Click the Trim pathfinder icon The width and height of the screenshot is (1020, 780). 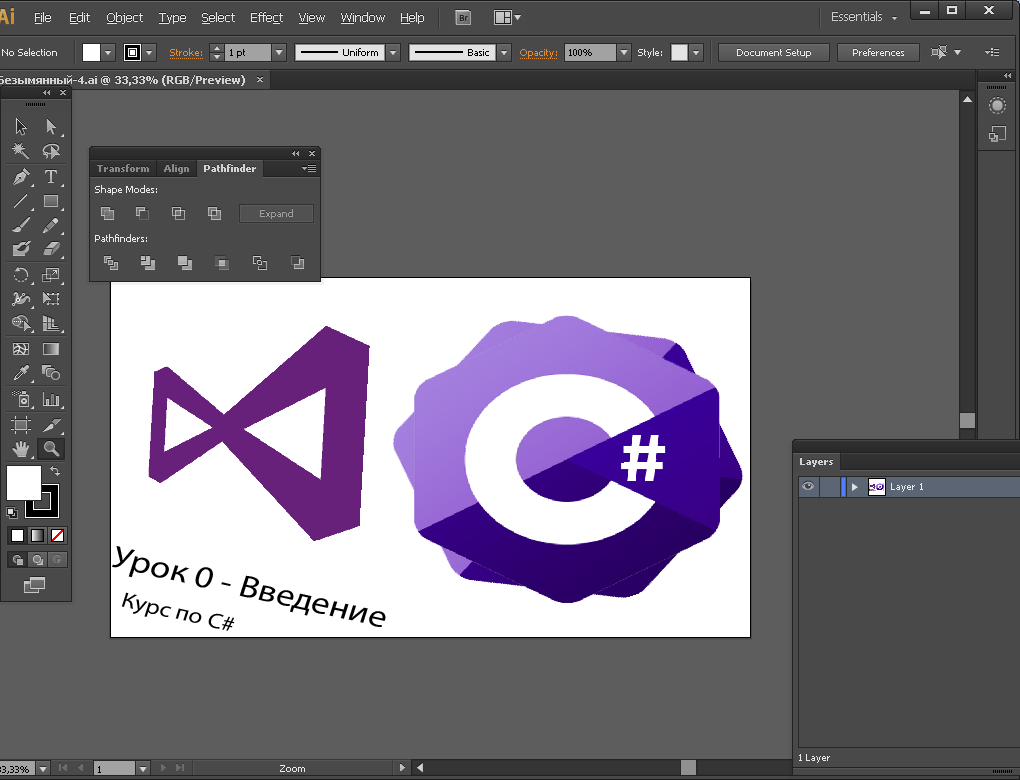pyautogui.click(x=148, y=263)
